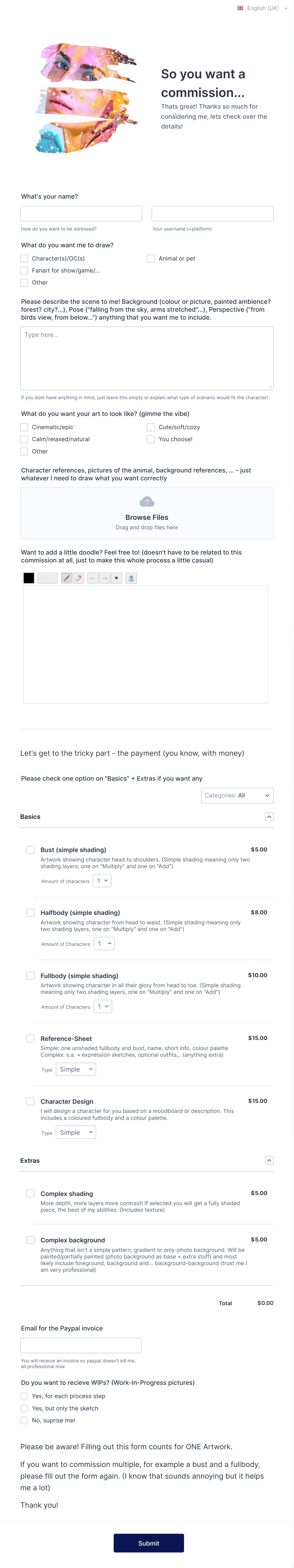Click the Submit button
This screenshot has height=1568, width=294.
(x=149, y=1543)
